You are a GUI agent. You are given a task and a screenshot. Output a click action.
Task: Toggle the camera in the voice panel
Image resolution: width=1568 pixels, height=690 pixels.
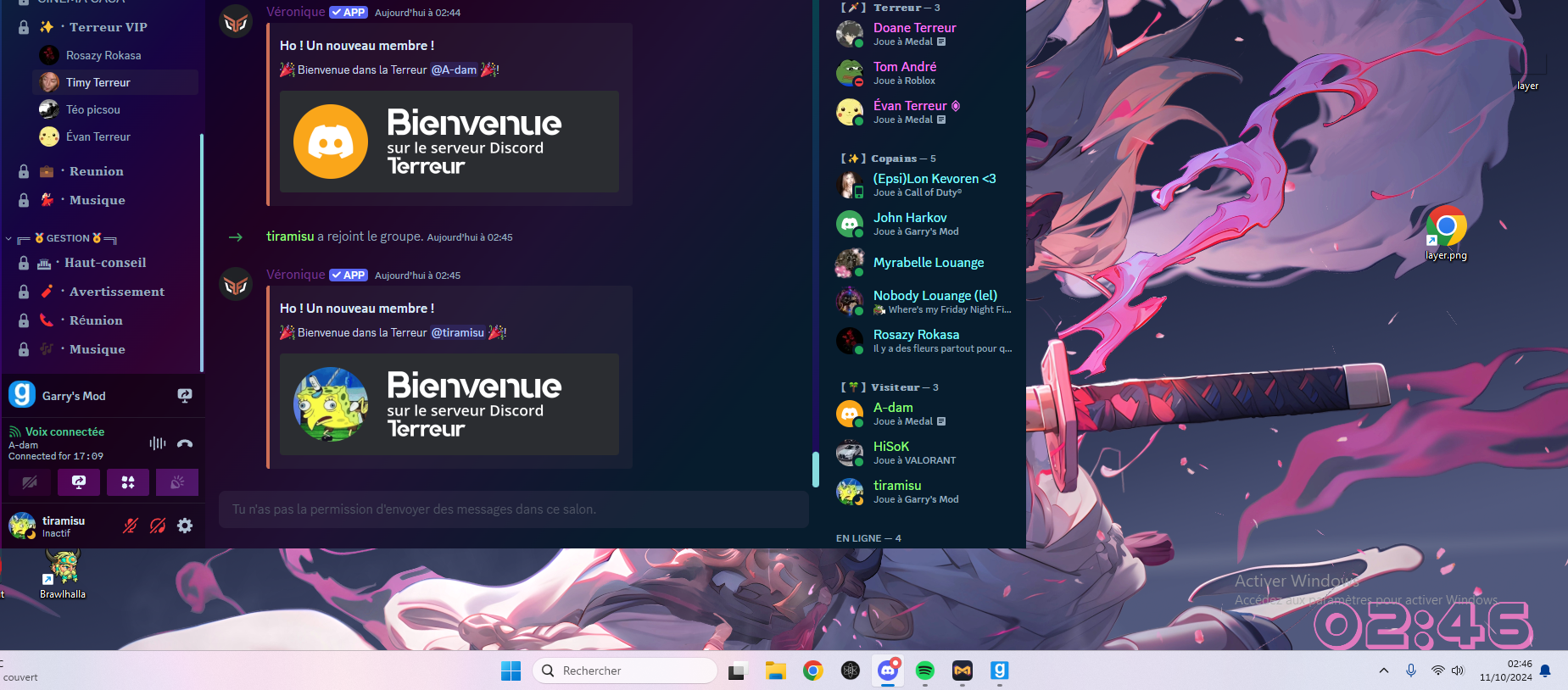(x=30, y=482)
